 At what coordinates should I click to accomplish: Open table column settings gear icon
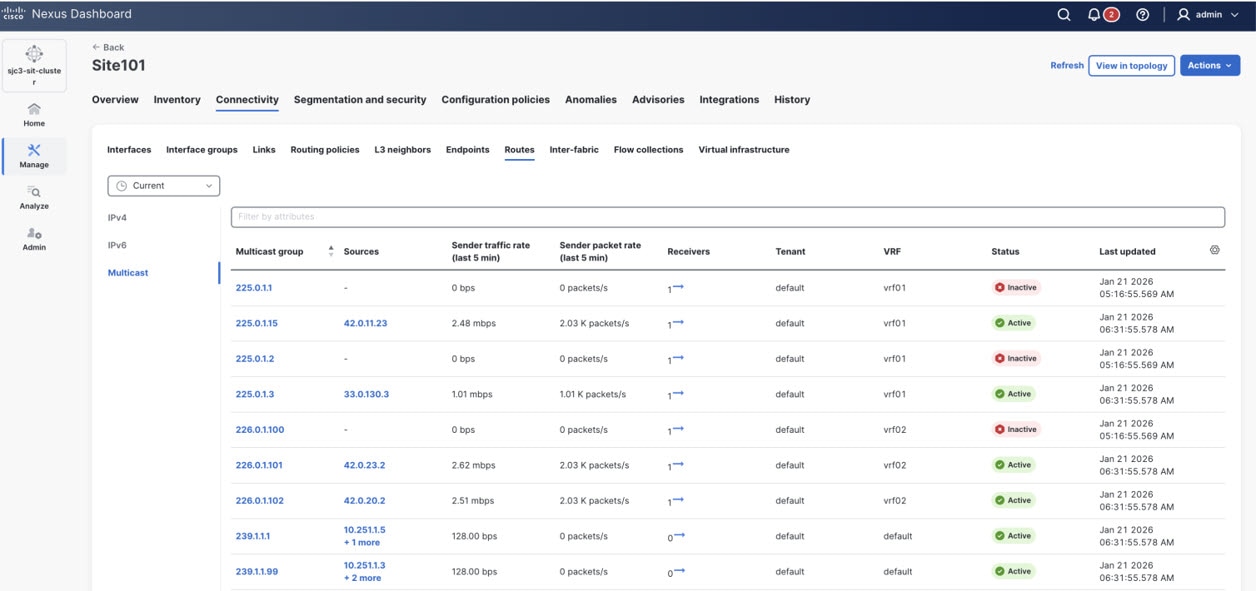click(x=1214, y=250)
